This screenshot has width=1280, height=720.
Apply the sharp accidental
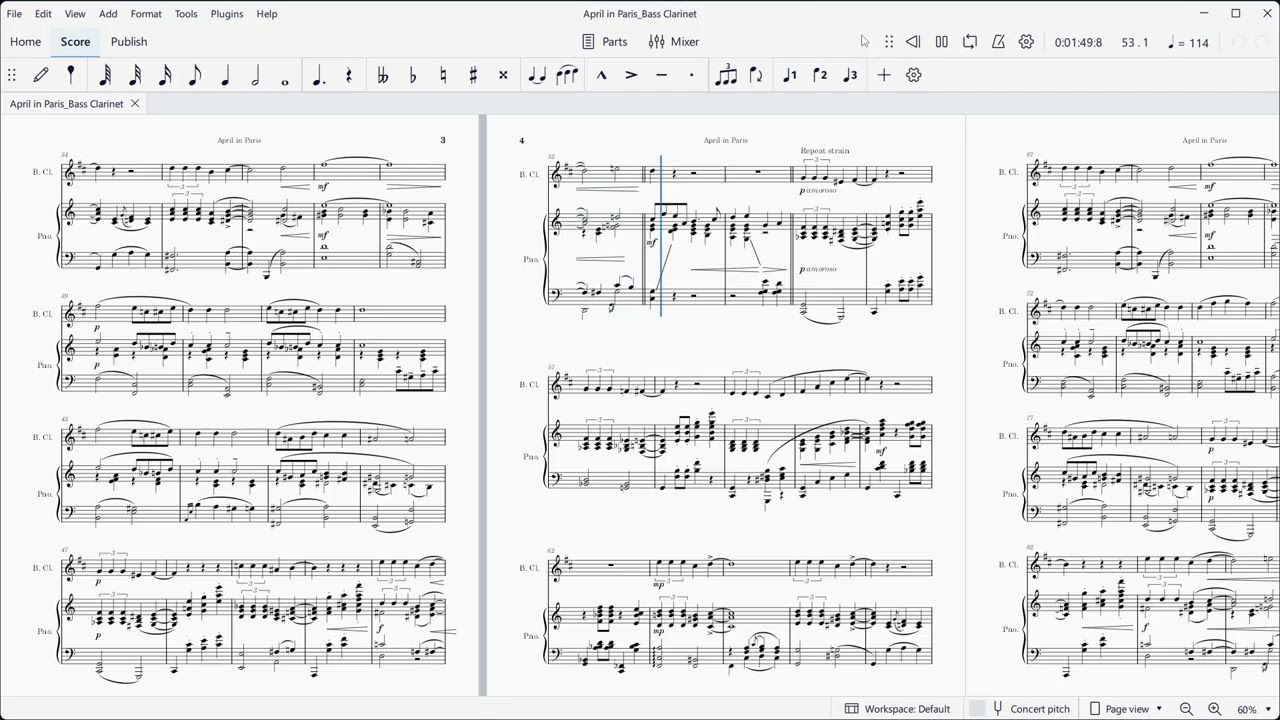tap(473, 75)
